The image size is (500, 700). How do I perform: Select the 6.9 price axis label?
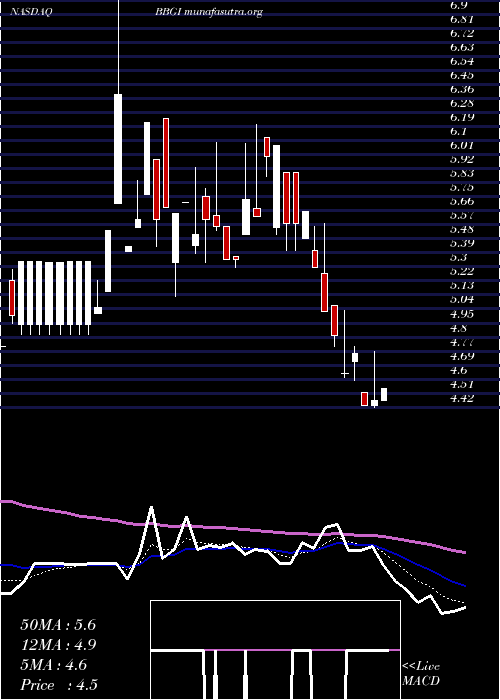[459, 5]
